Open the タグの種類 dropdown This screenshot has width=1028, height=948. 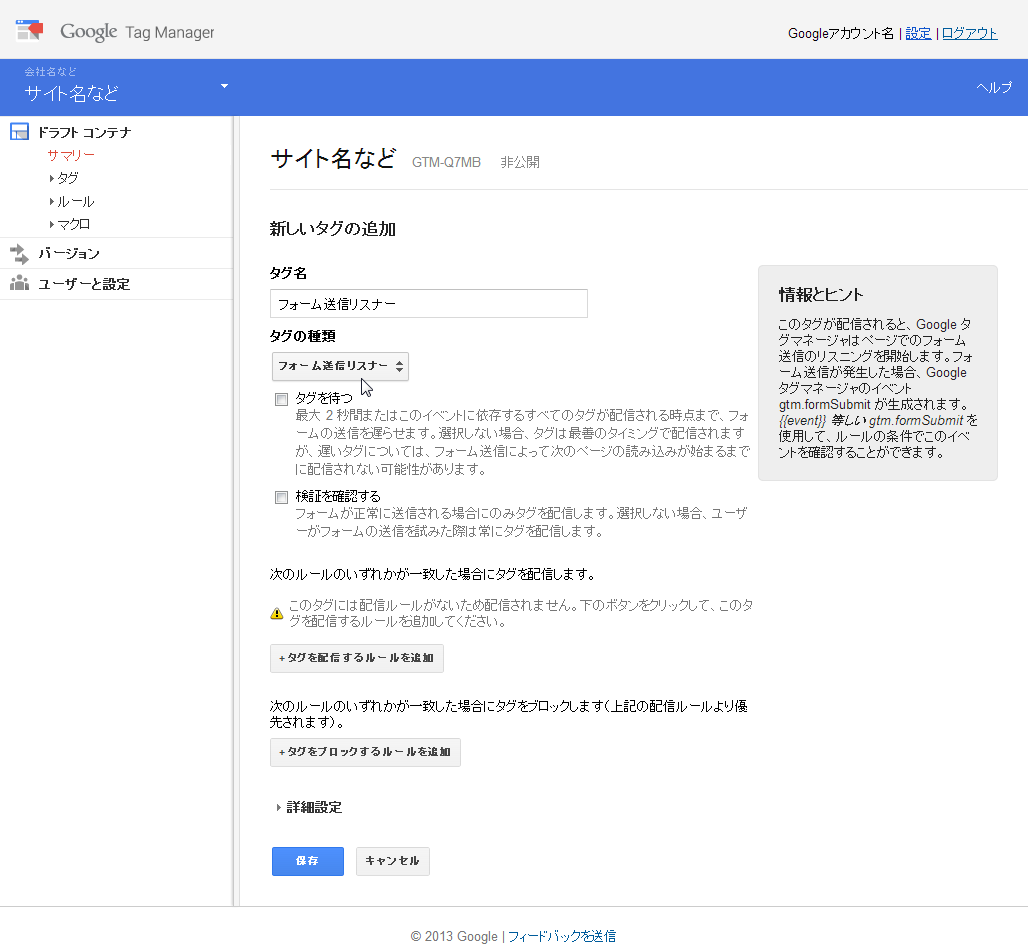pyautogui.click(x=339, y=367)
